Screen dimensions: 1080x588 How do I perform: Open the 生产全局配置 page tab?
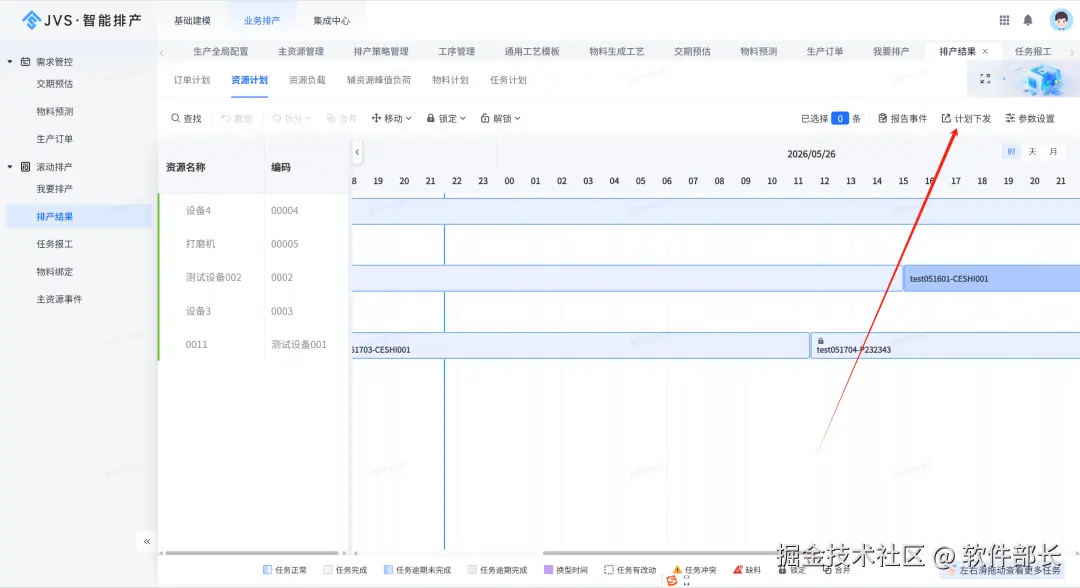220,52
